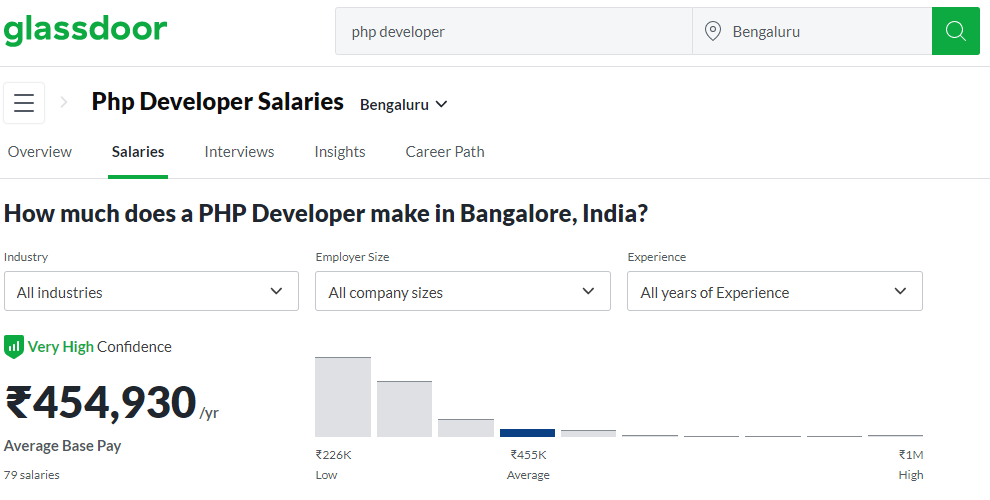Click the tallest Low salary histogram bar
Viewport: 990px width, 500px height.
(x=343, y=397)
